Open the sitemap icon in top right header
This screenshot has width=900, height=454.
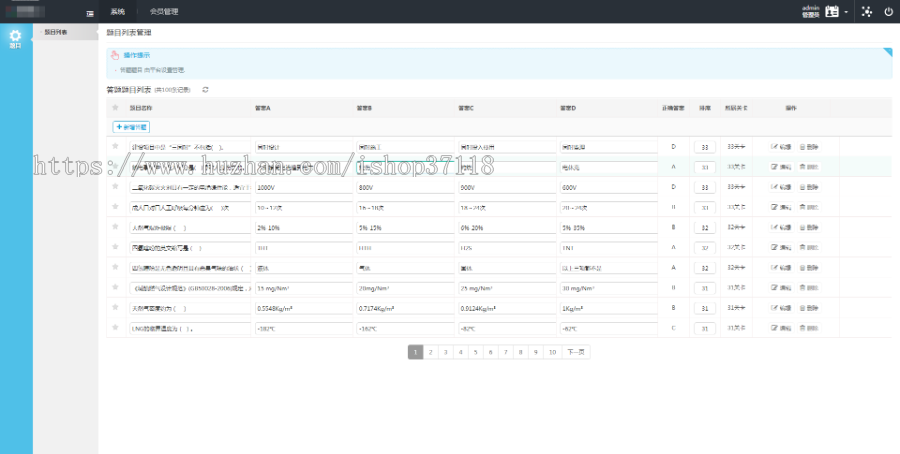866,12
